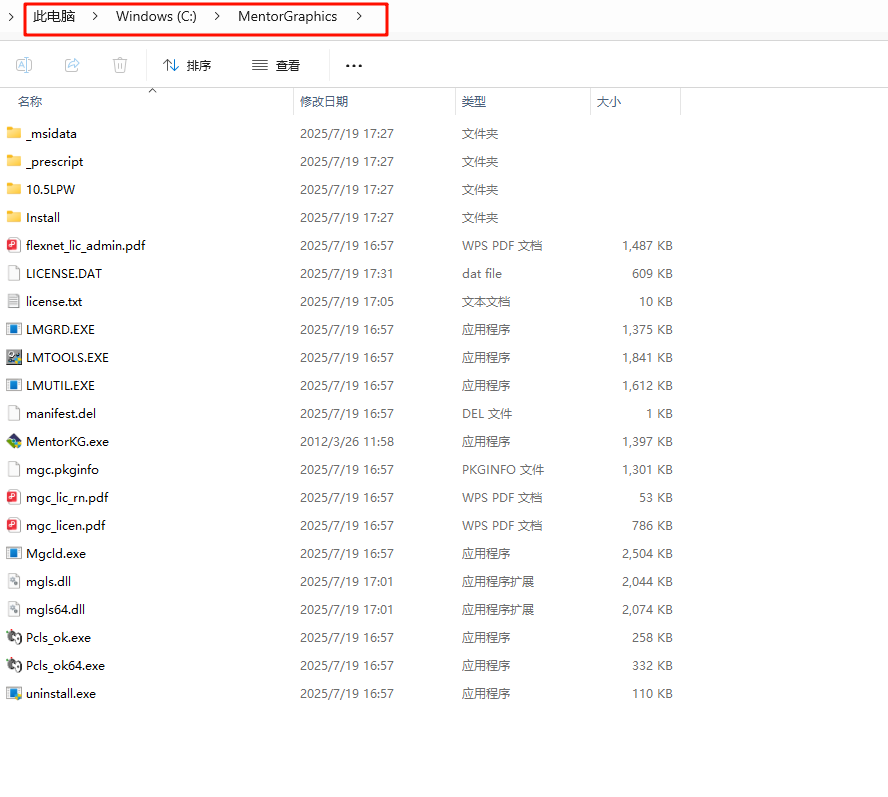Select the 10.5LPW folder icon
The height and width of the screenshot is (797, 888).
coord(14,189)
